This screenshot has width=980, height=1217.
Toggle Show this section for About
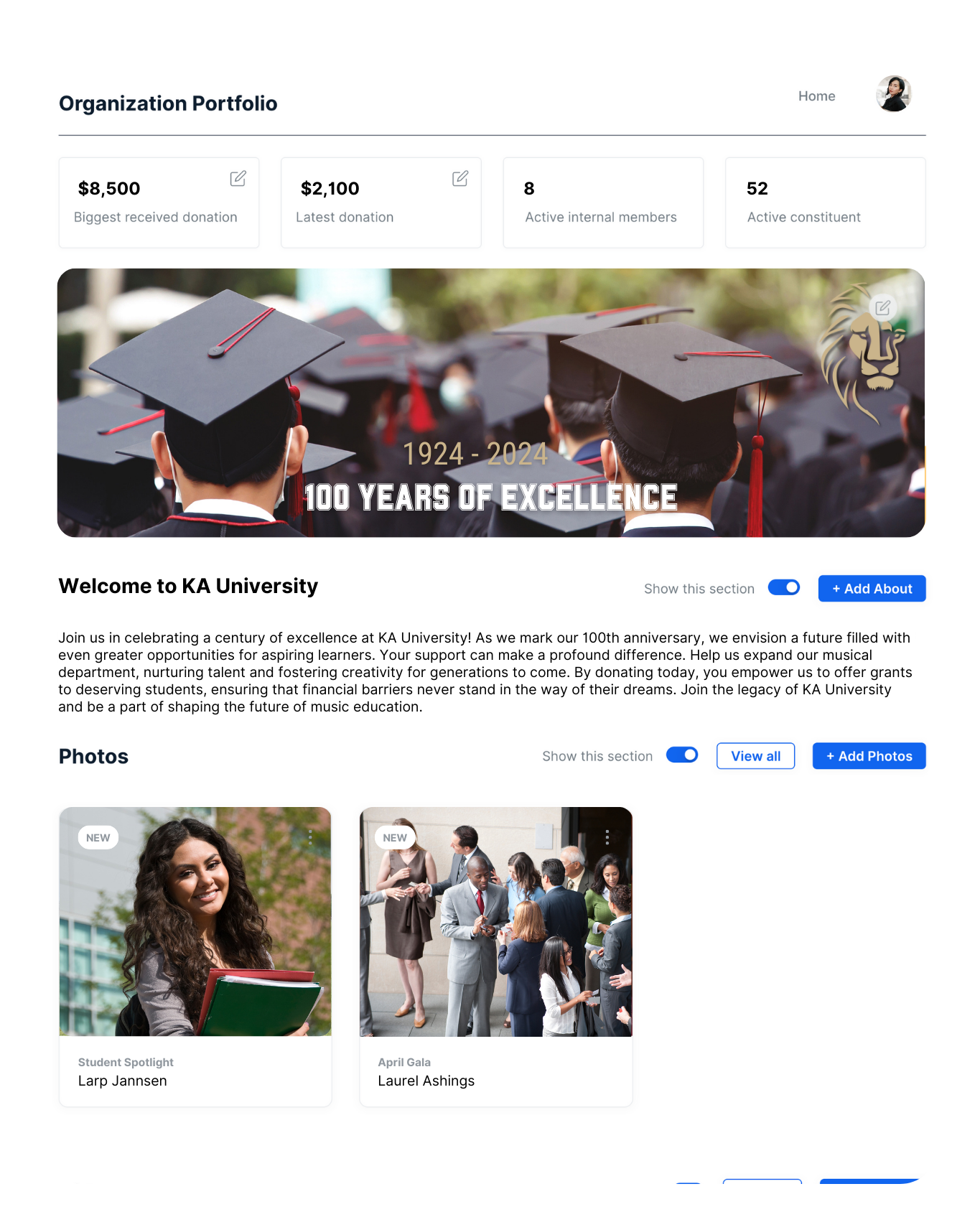[x=784, y=587]
